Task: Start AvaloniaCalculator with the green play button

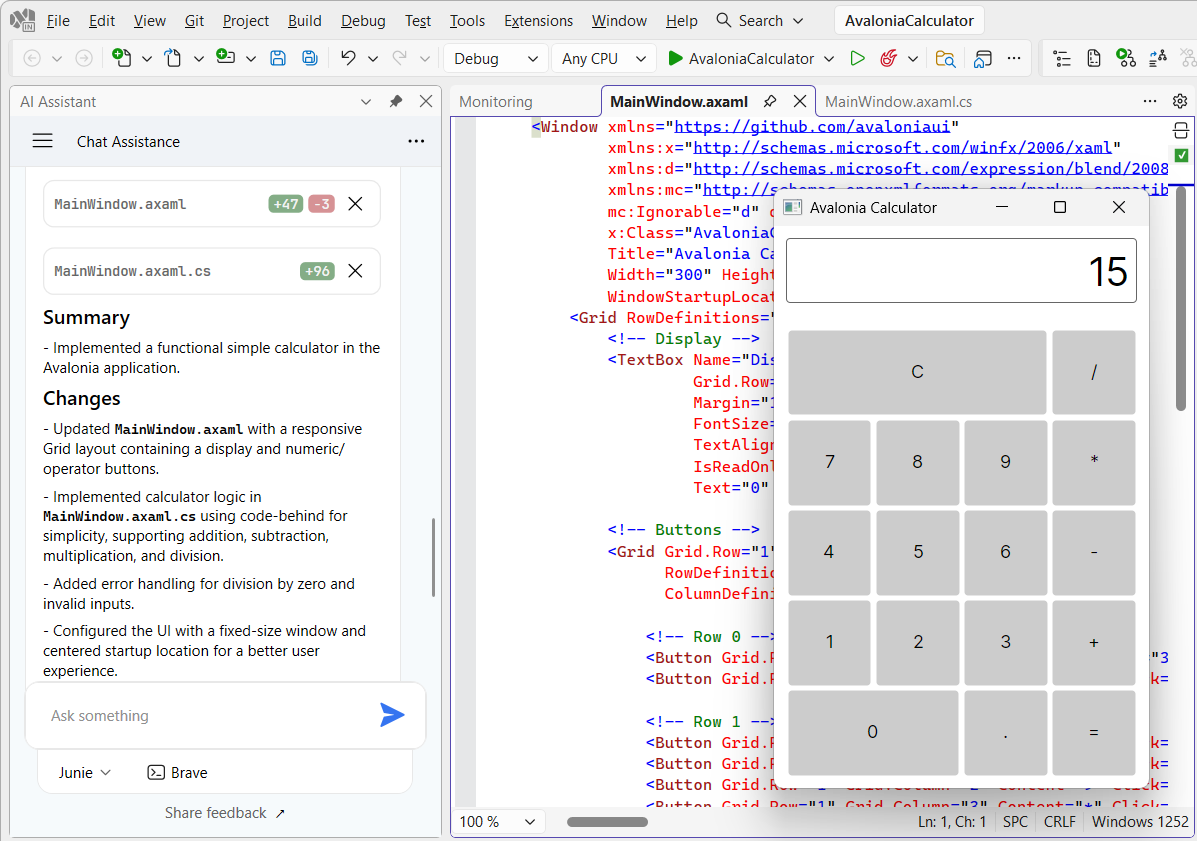Action: click(675, 58)
